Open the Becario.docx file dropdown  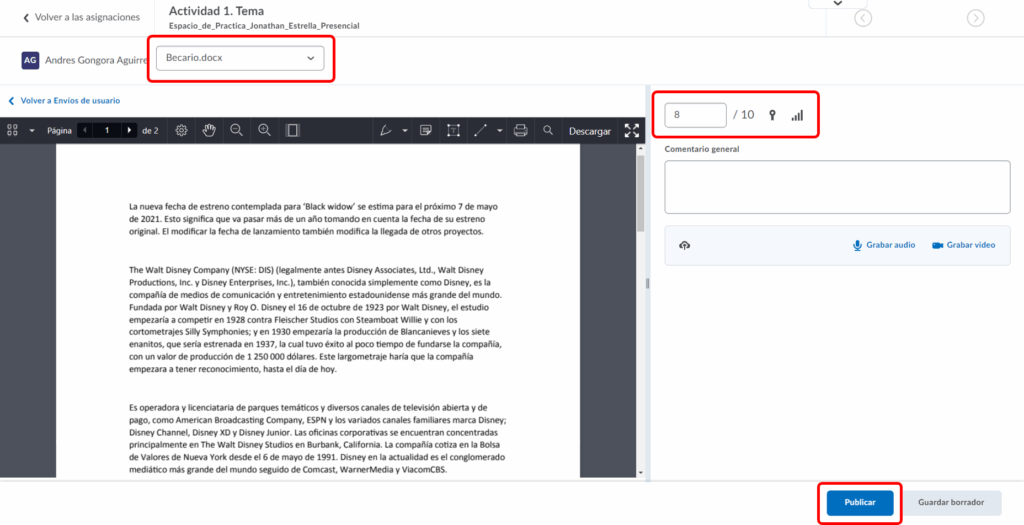pos(240,58)
